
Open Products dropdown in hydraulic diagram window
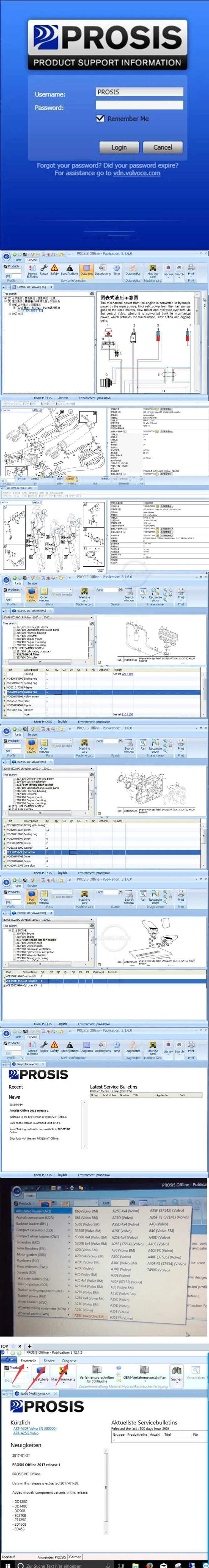[x=13, y=267]
